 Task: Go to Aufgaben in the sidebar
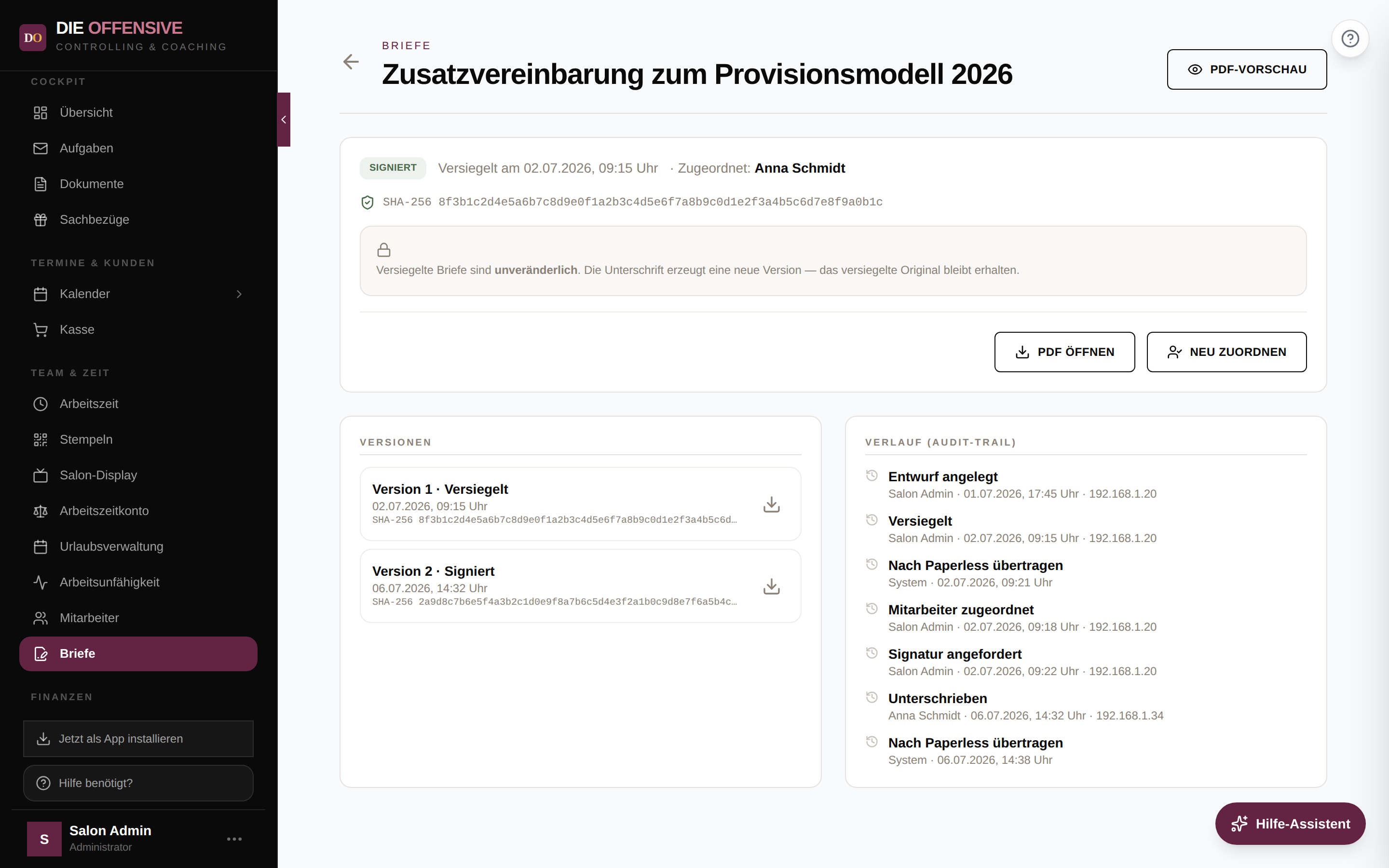(x=138, y=148)
